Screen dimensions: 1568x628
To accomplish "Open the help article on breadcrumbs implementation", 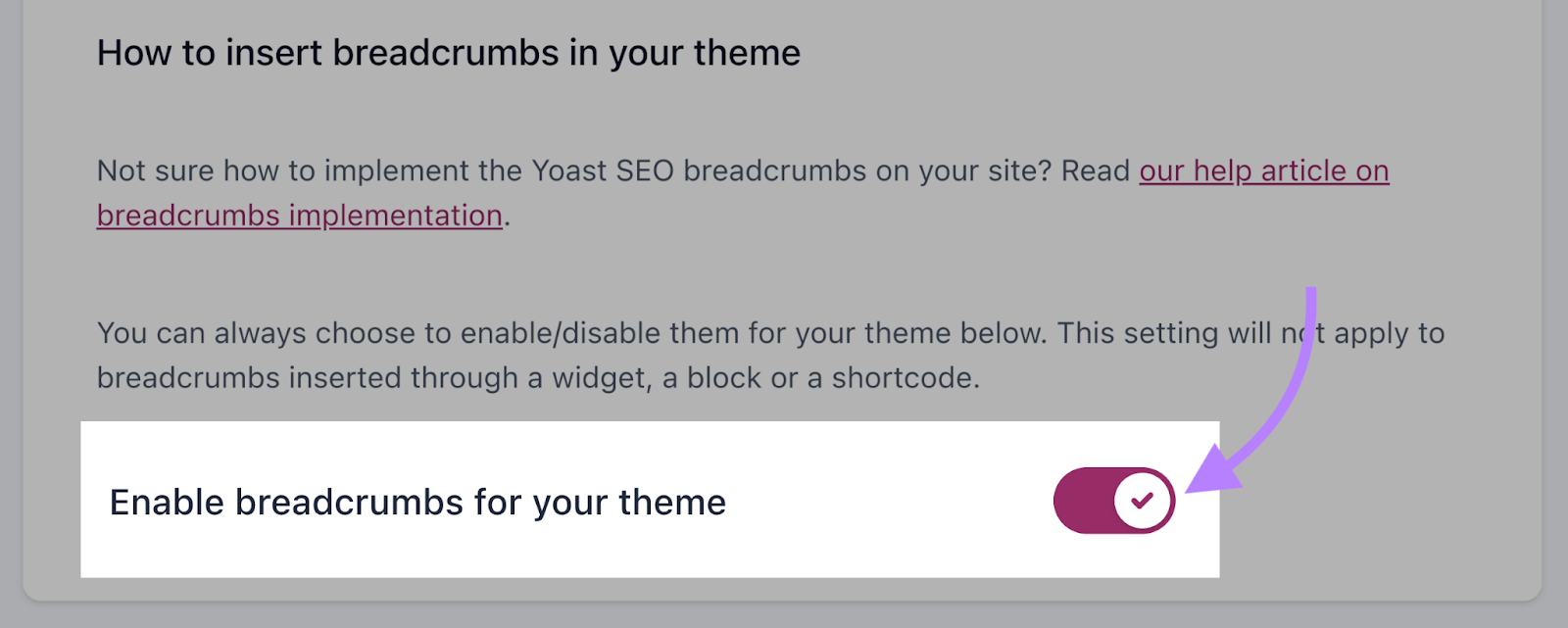I will [x=1263, y=171].
